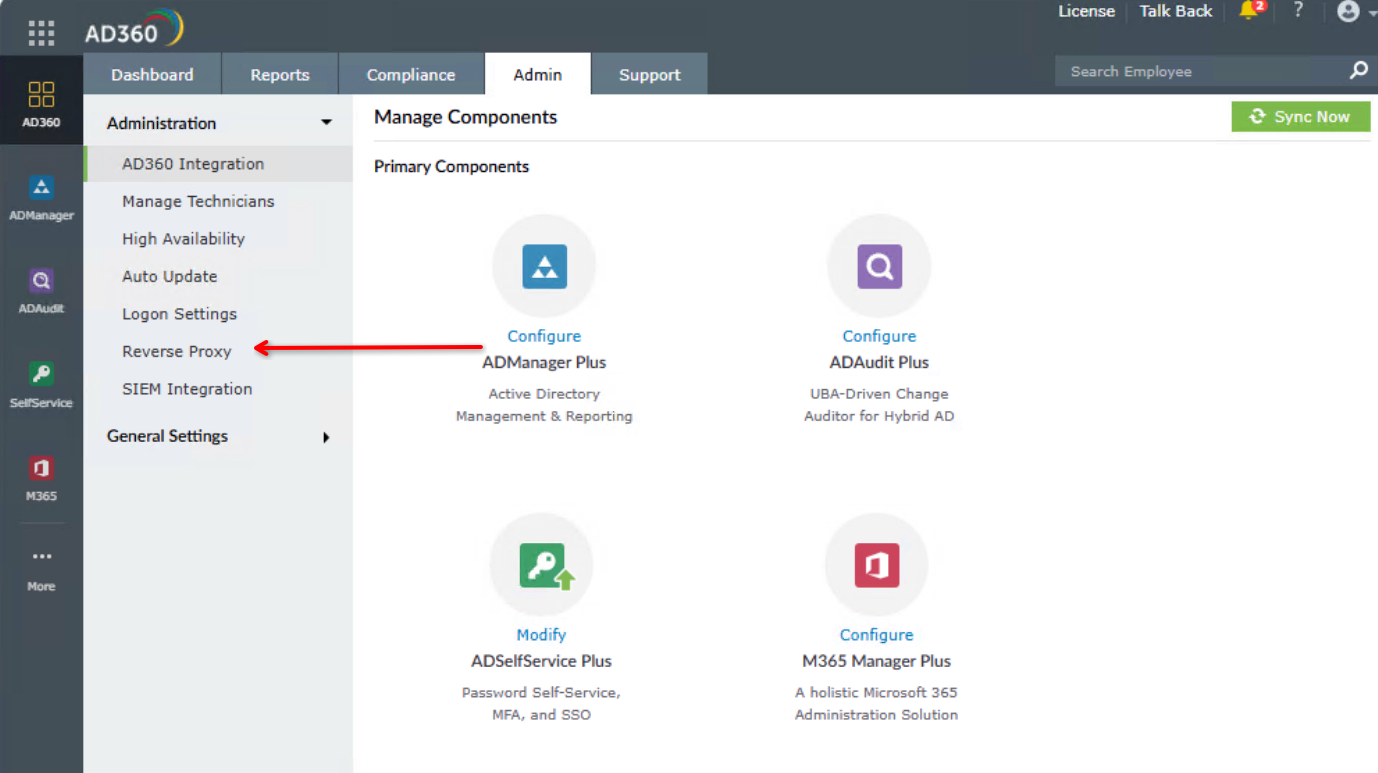The image size is (1378, 773).
Task: Click the search magnifier icon
Action: 1358,70
